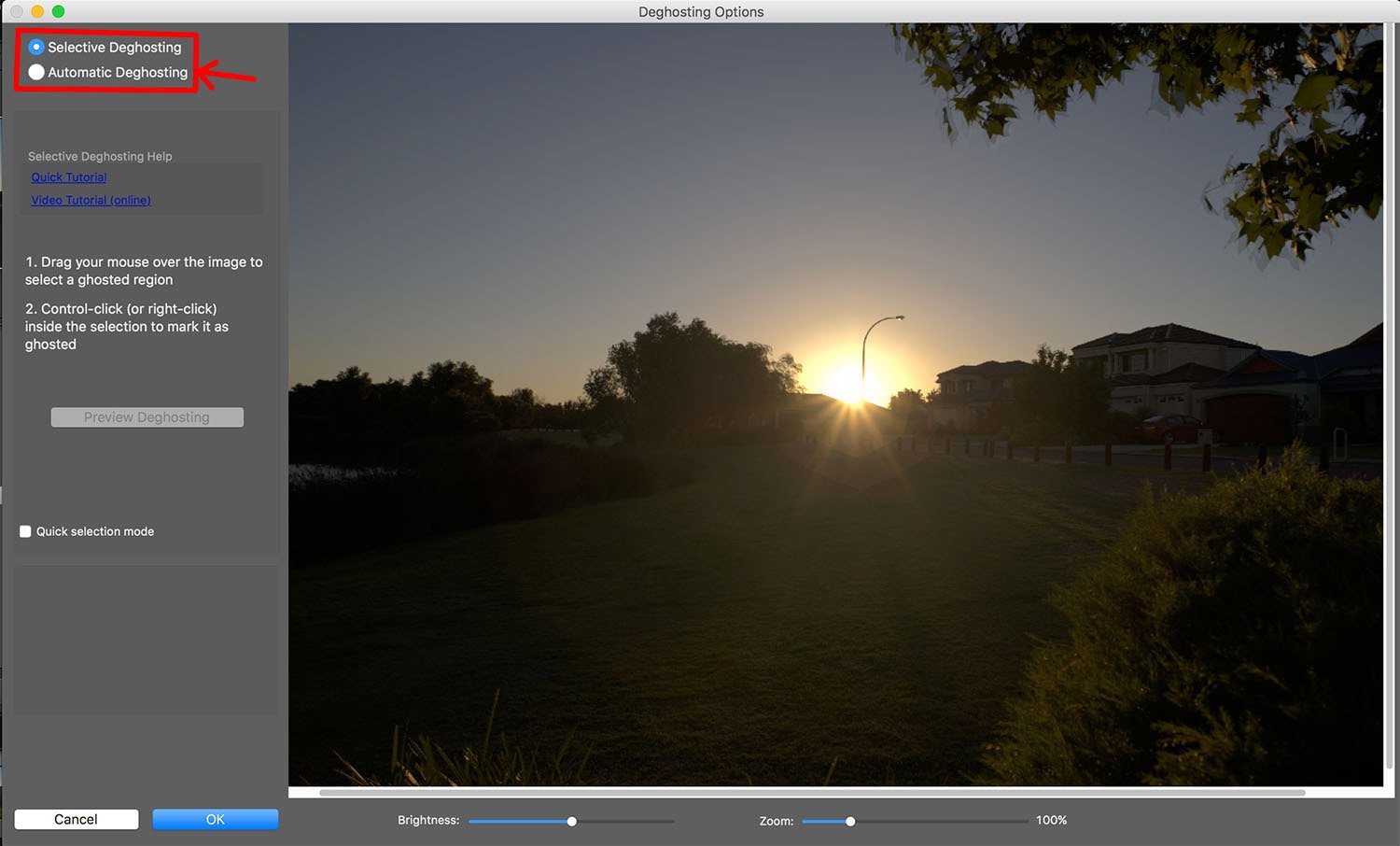Open the online Video Tutorial
The image size is (1400, 846).
pos(91,199)
